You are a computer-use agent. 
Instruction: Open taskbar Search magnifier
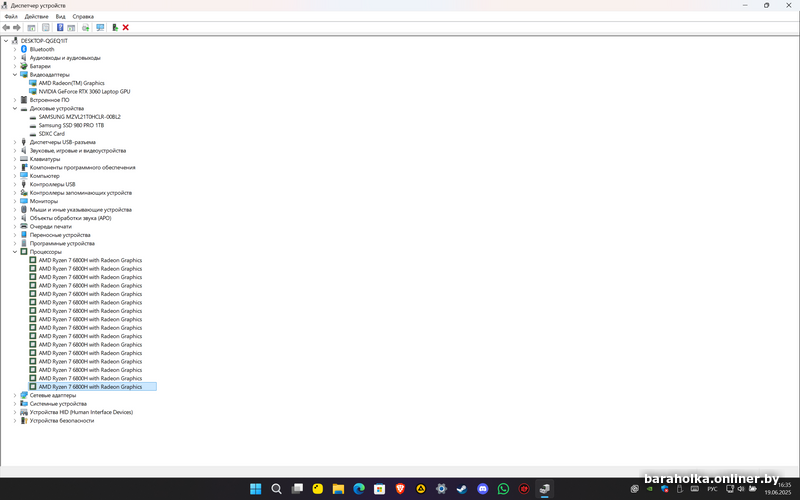point(276,489)
